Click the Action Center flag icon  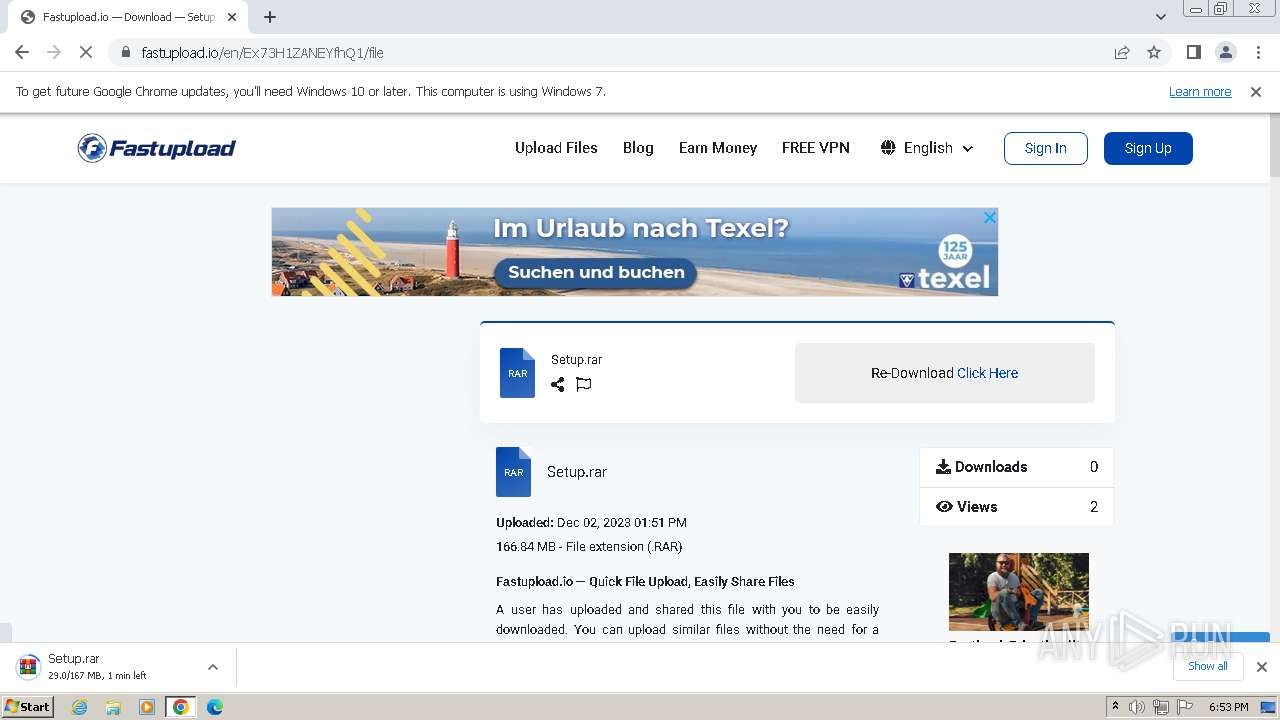tap(1183, 707)
